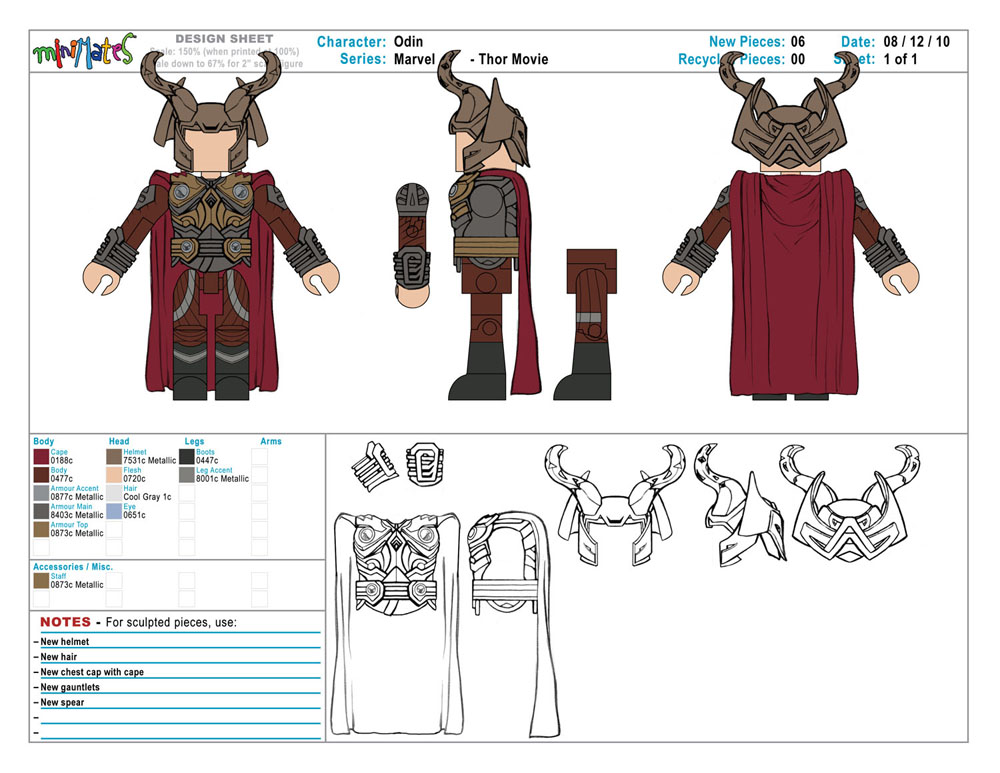1000x773 pixels.
Task: Click the side view Odin figure
Action: coord(489,225)
